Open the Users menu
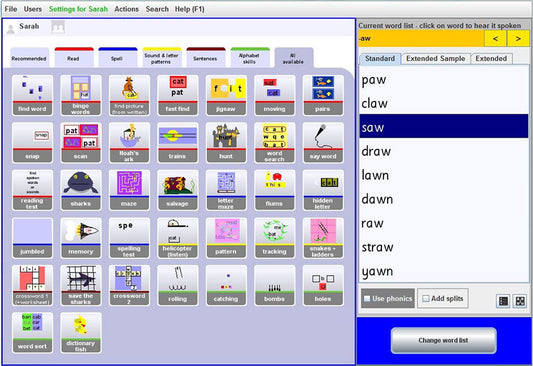533x366 pixels. click(33, 9)
